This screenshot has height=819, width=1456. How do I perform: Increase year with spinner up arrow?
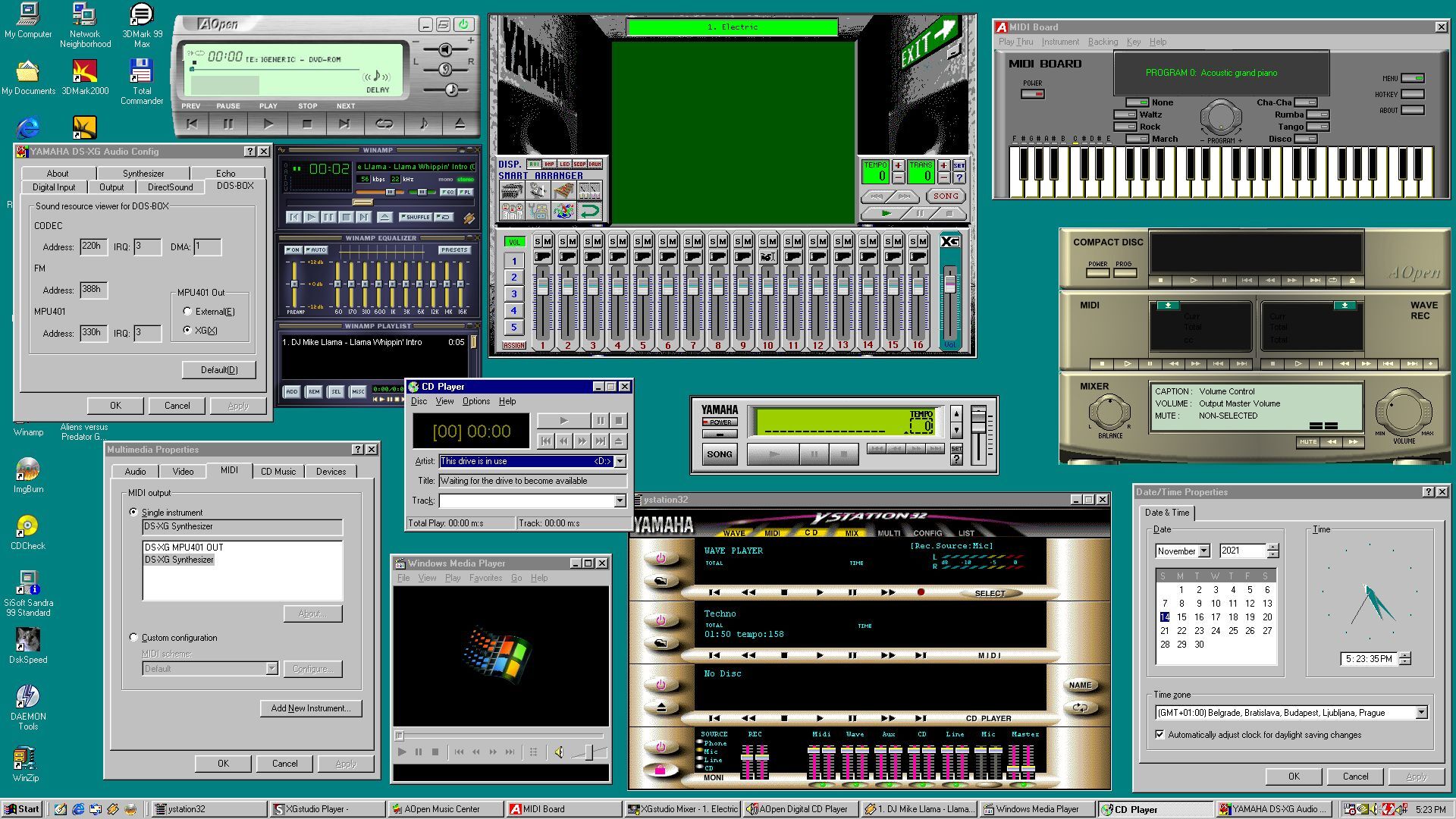click(1273, 548)
